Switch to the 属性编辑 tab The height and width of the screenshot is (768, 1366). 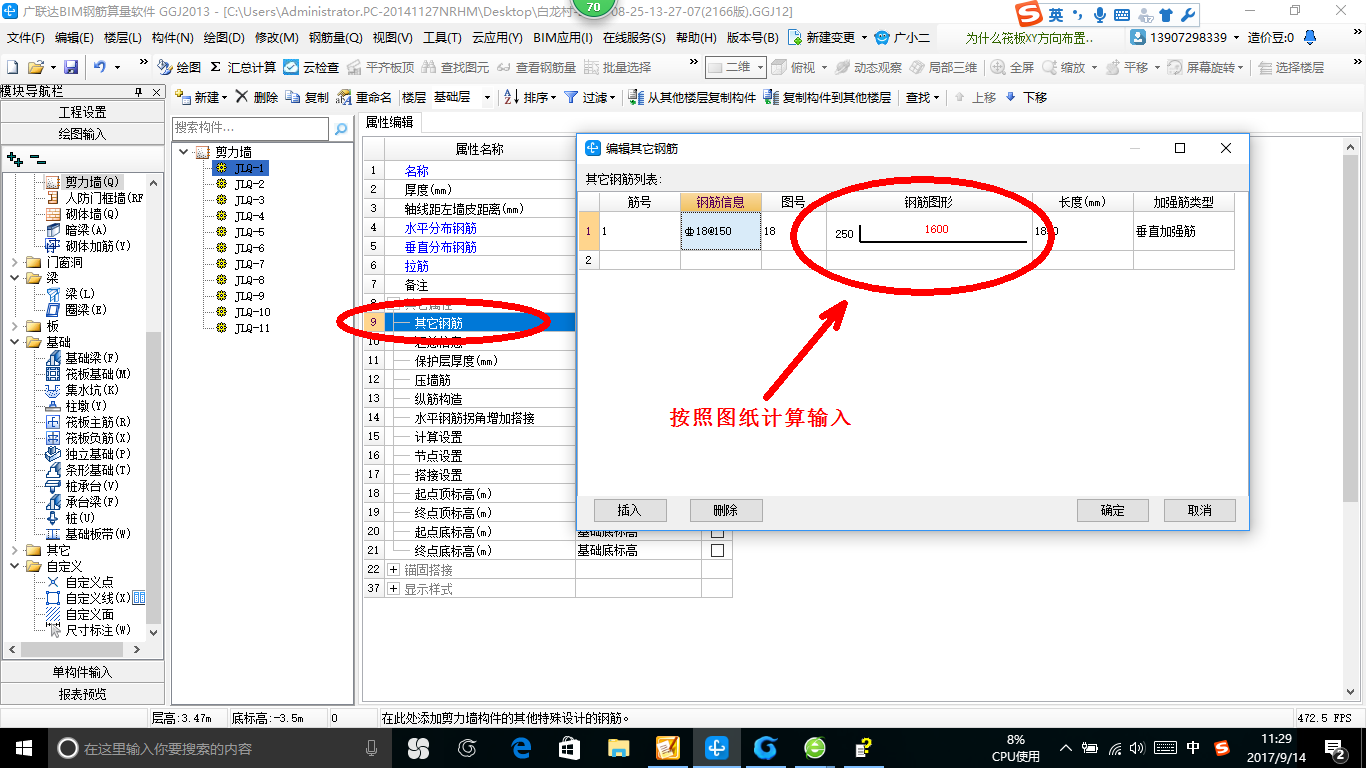coord(389,122)
